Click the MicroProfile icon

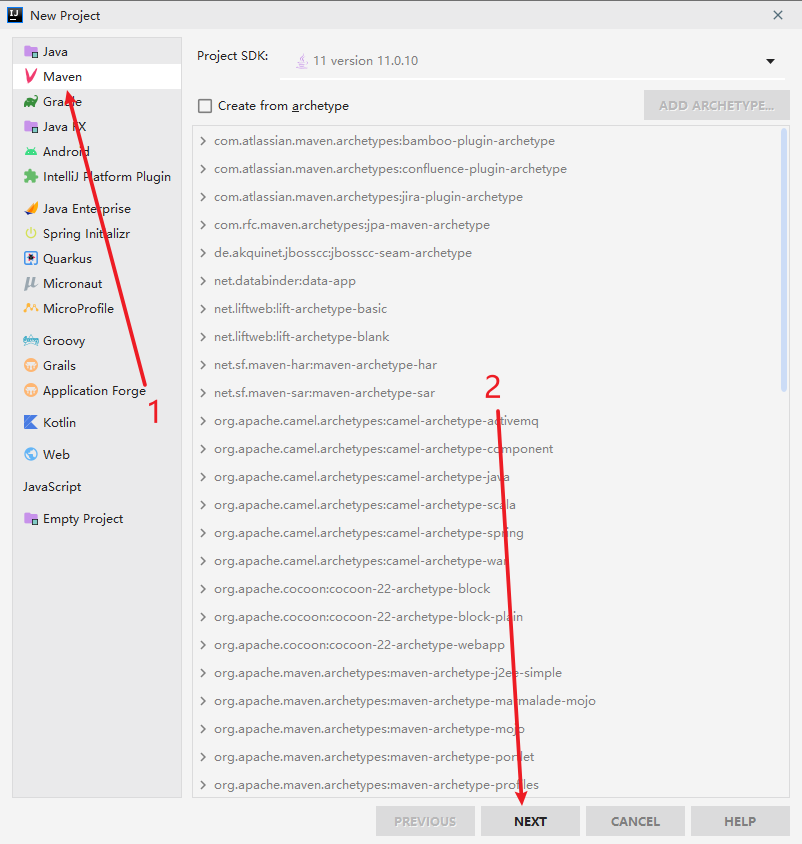coord(31,308)
